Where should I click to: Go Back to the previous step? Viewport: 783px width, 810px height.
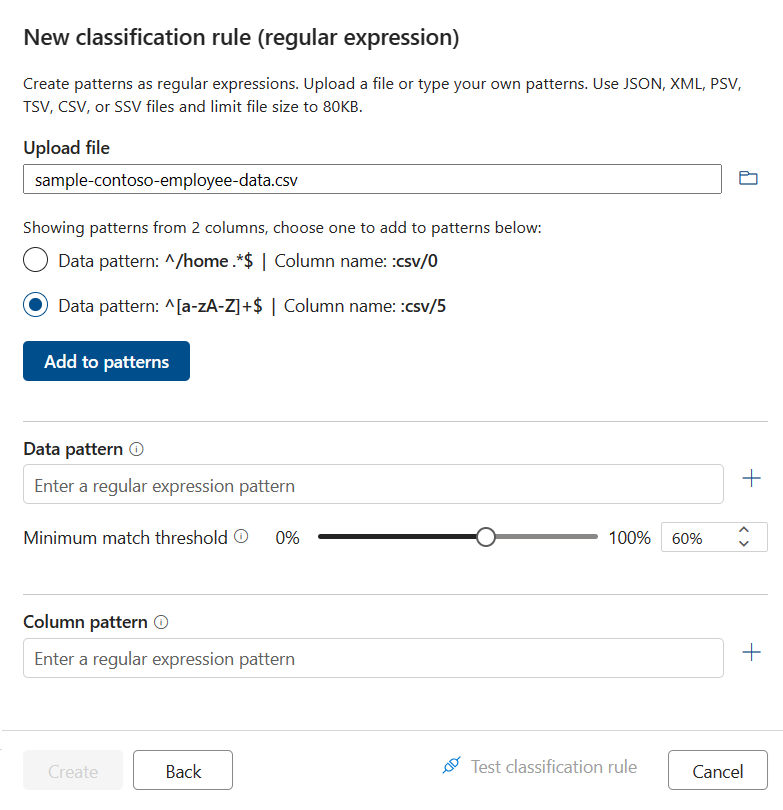click(x=183, y=770)
